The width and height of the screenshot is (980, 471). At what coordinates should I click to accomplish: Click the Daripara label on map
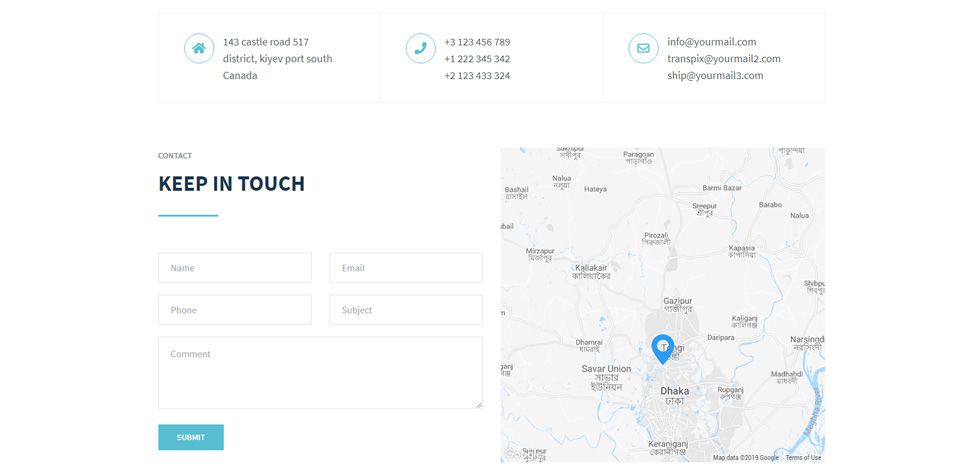click(721, 337)
